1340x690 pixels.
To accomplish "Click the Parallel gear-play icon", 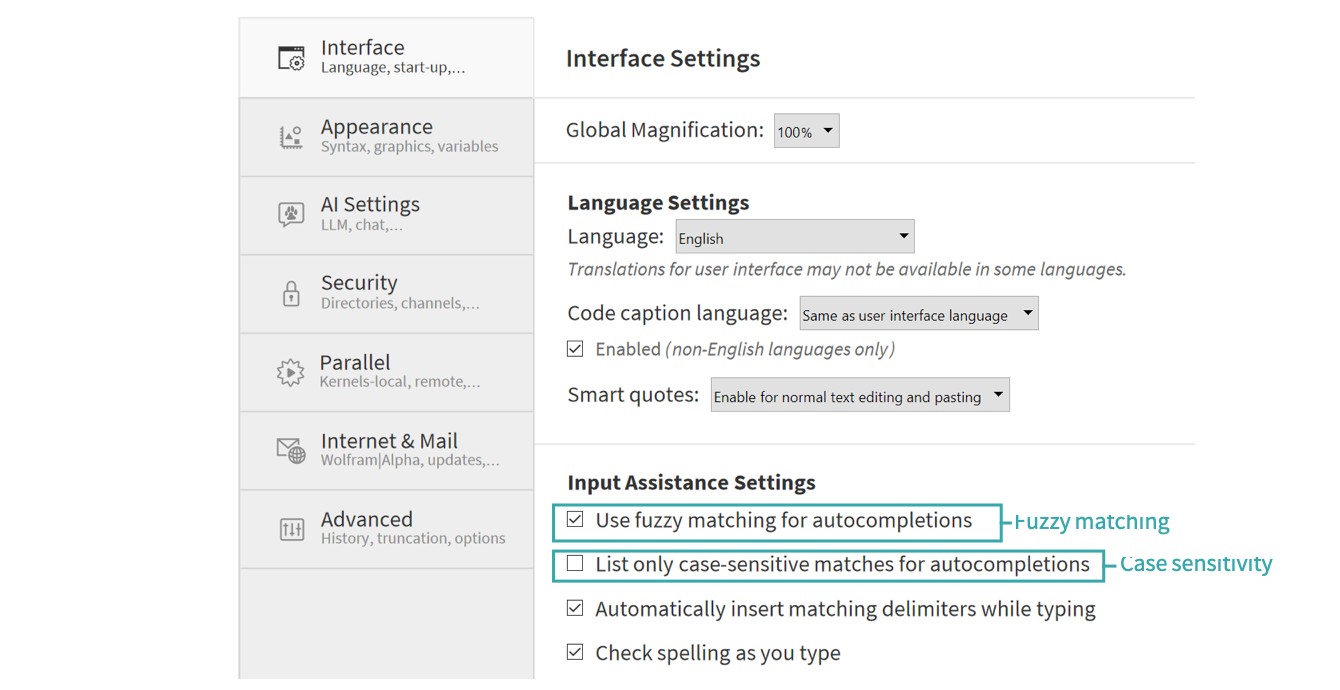I will pos(290,372).
